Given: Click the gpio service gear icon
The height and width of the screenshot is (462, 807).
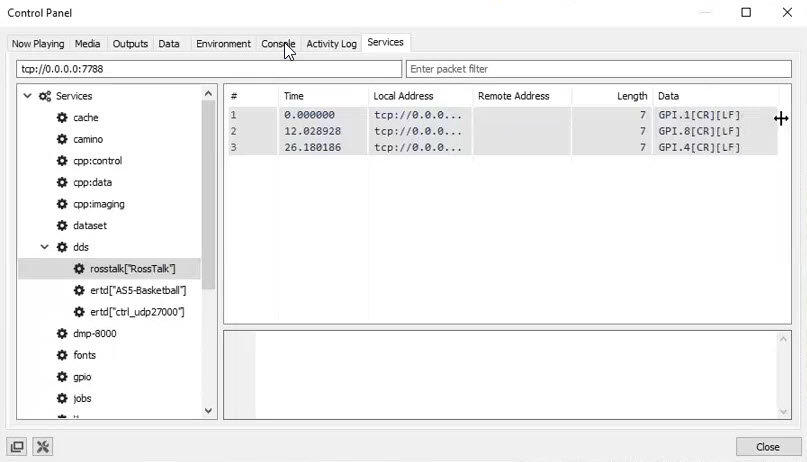Looking at the screenshot, I should click(x=62, y=377).
